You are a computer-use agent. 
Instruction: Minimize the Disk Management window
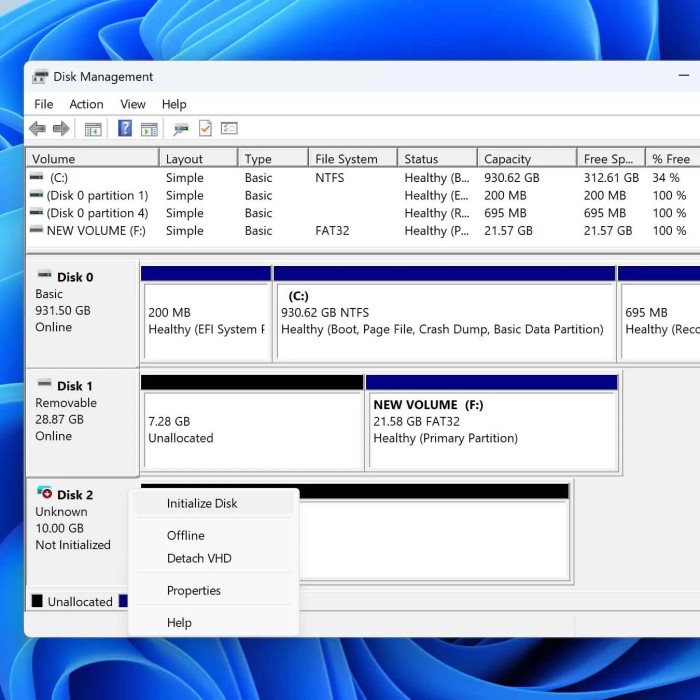[x=683, y=76]
